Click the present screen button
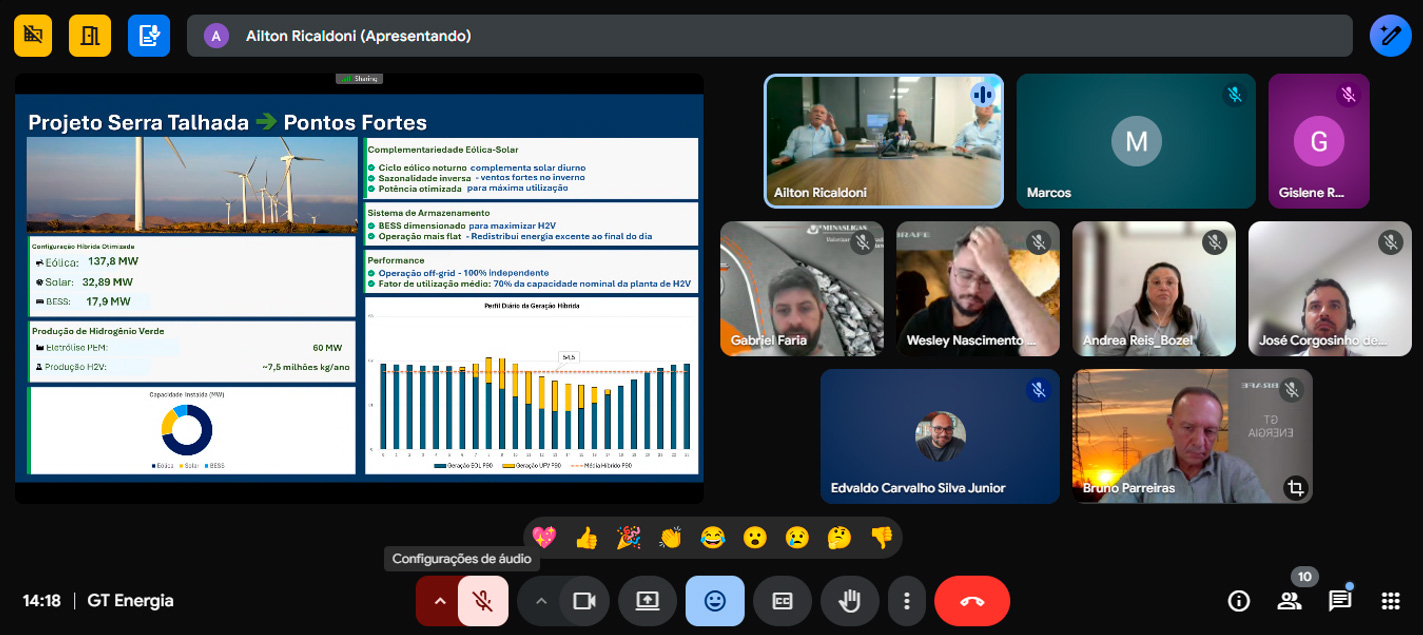This screenshot has width=1423, height=635. pyautogui.click(x=647, y=601)
